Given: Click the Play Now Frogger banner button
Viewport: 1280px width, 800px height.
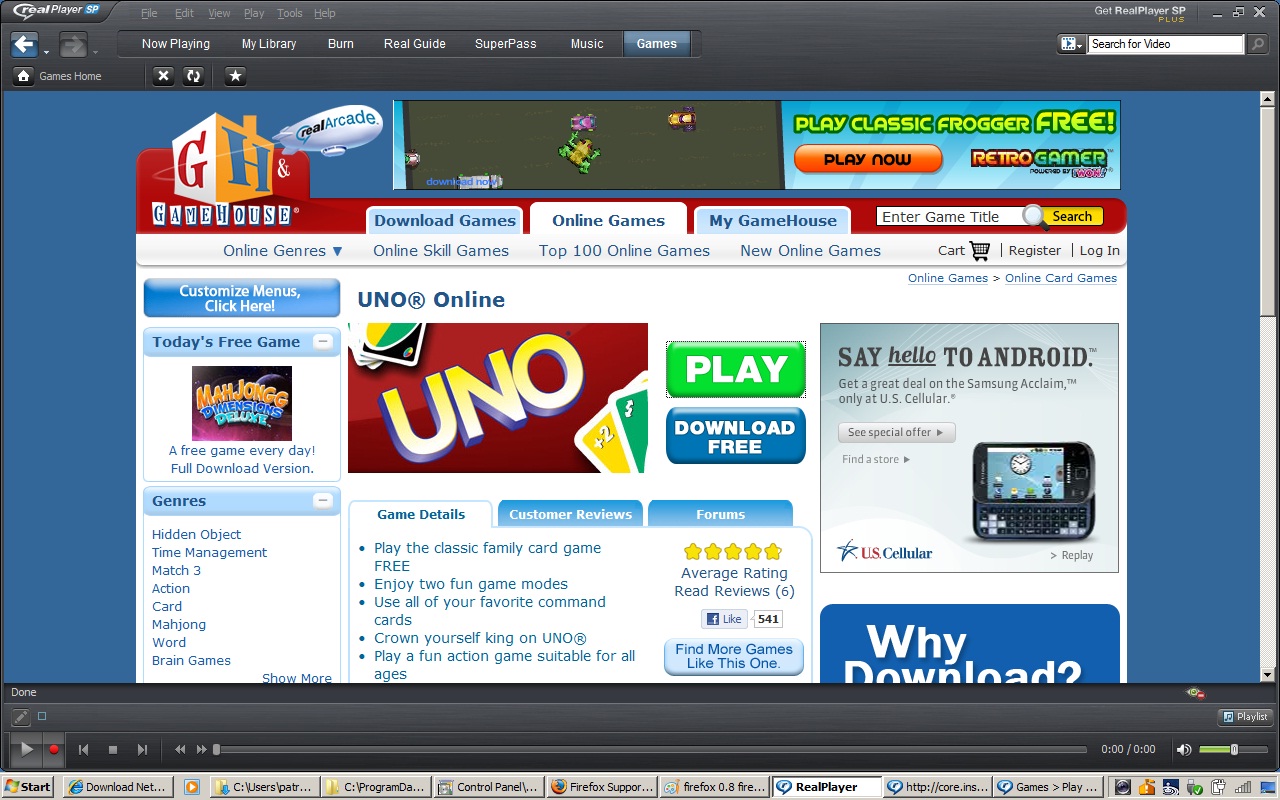Looking at the screenshot, I should (868, 159).
